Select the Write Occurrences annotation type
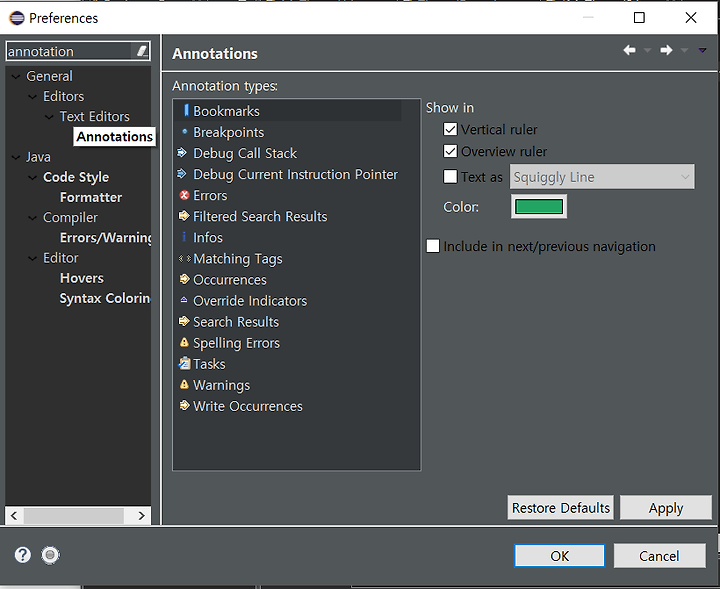 (x=248, y=406)
